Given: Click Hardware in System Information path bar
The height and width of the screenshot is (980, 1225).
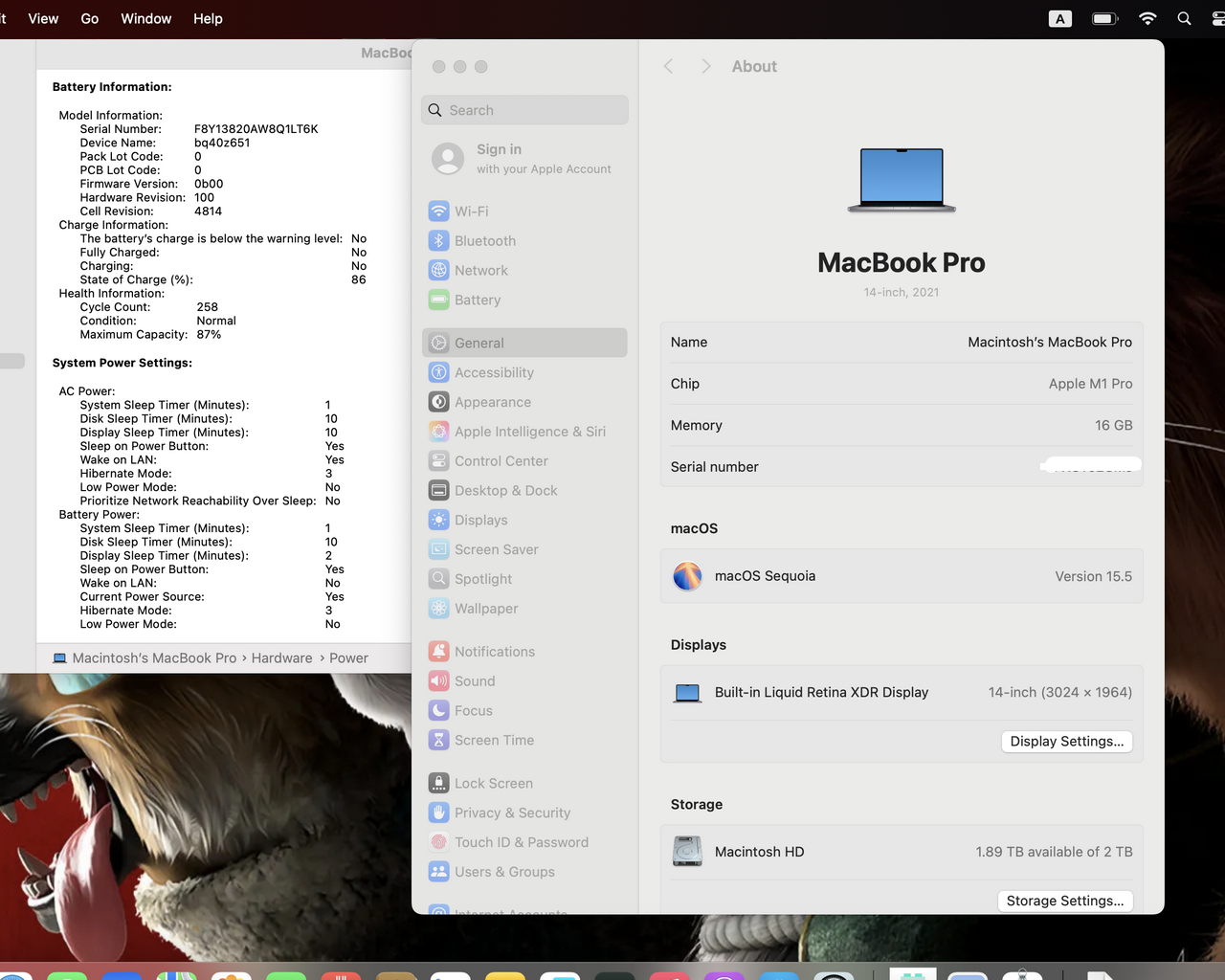Looking at the screenshot, I should coord(282,658).
